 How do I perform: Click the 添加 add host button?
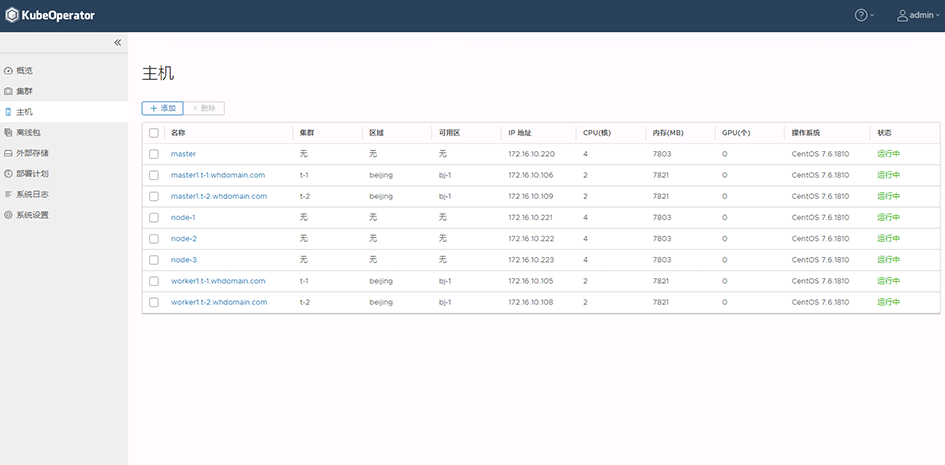[x=163, y=108]
